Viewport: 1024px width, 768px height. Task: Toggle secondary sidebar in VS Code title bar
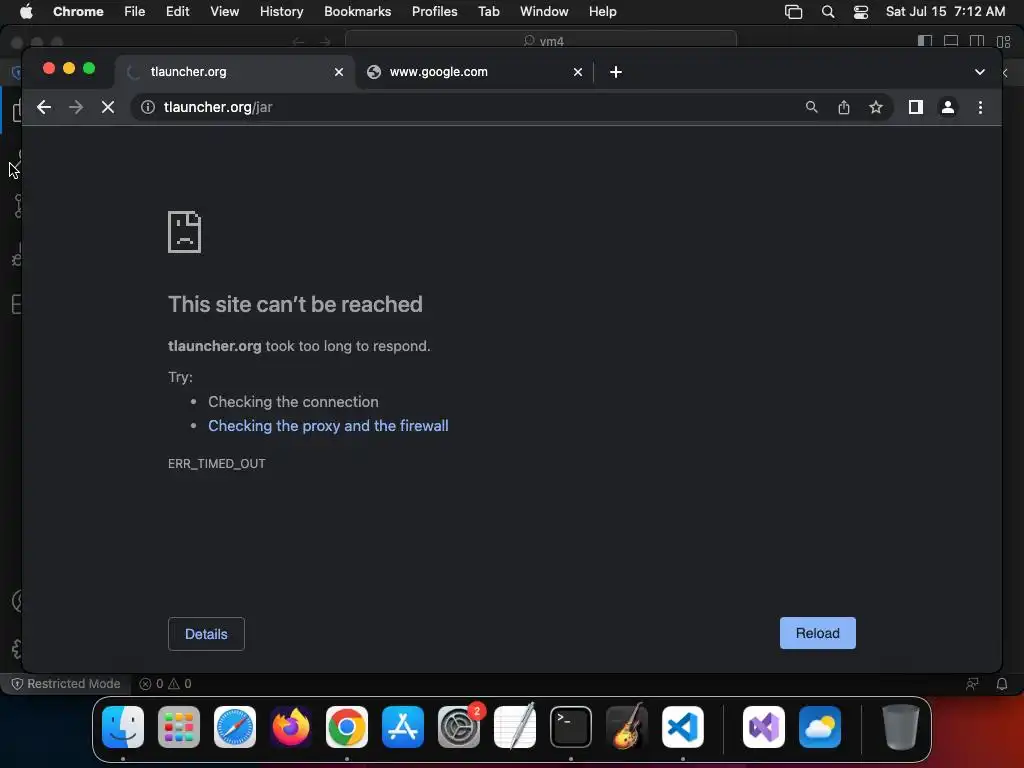pos(977,41)
